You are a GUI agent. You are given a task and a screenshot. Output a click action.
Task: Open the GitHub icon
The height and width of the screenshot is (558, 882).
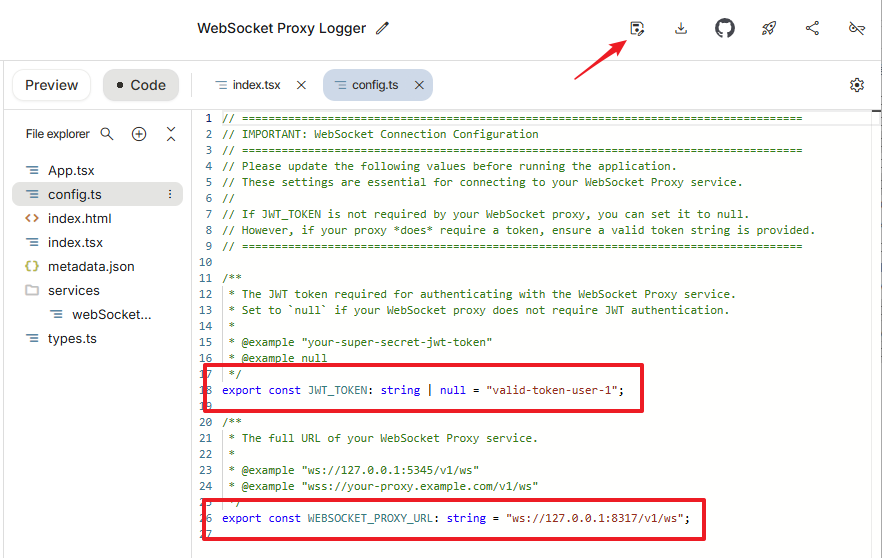click(725, 29)
